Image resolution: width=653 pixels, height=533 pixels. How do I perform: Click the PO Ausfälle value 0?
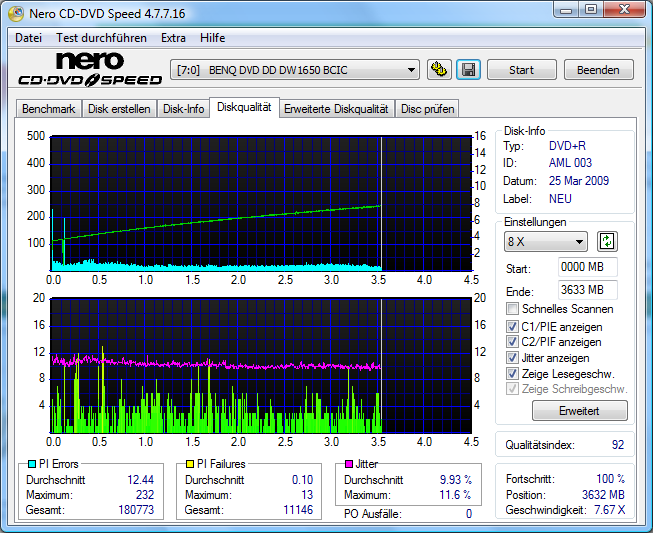coord(469,514)
